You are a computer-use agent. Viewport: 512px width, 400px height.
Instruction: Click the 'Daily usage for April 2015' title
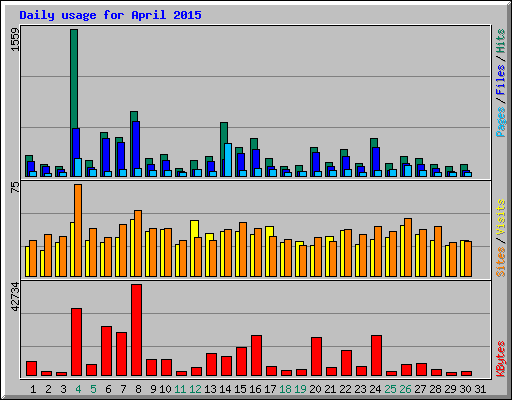point(110,15)
